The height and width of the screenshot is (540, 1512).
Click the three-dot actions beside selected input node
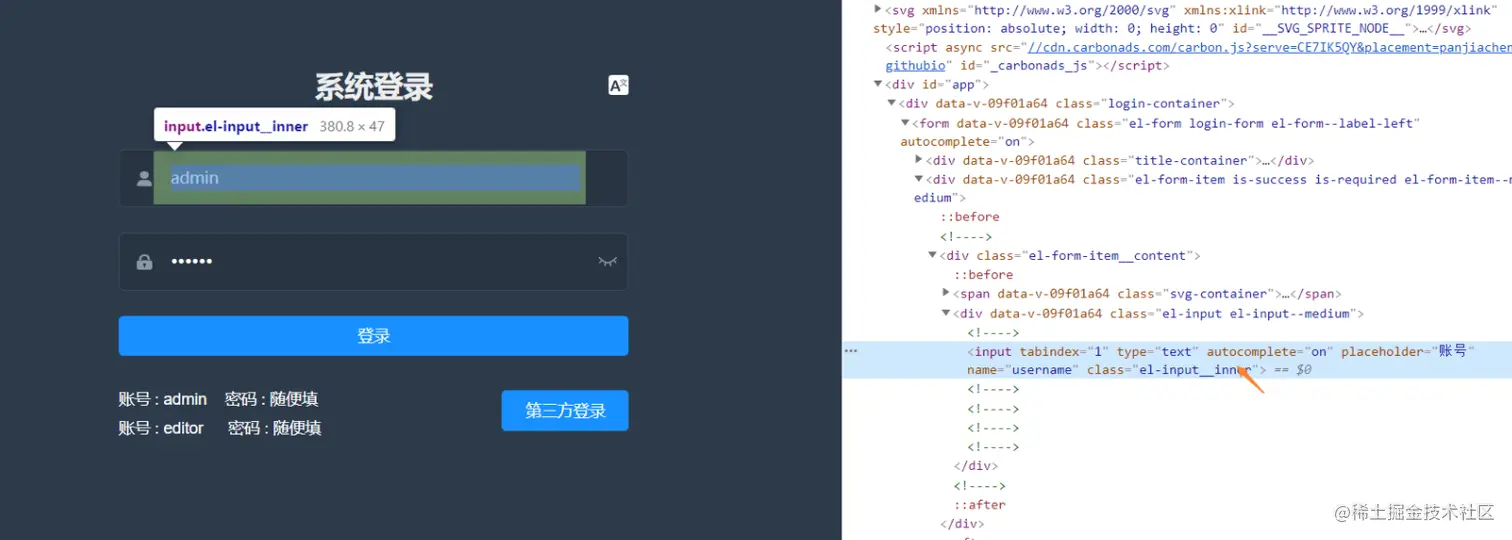click(851, 351)
